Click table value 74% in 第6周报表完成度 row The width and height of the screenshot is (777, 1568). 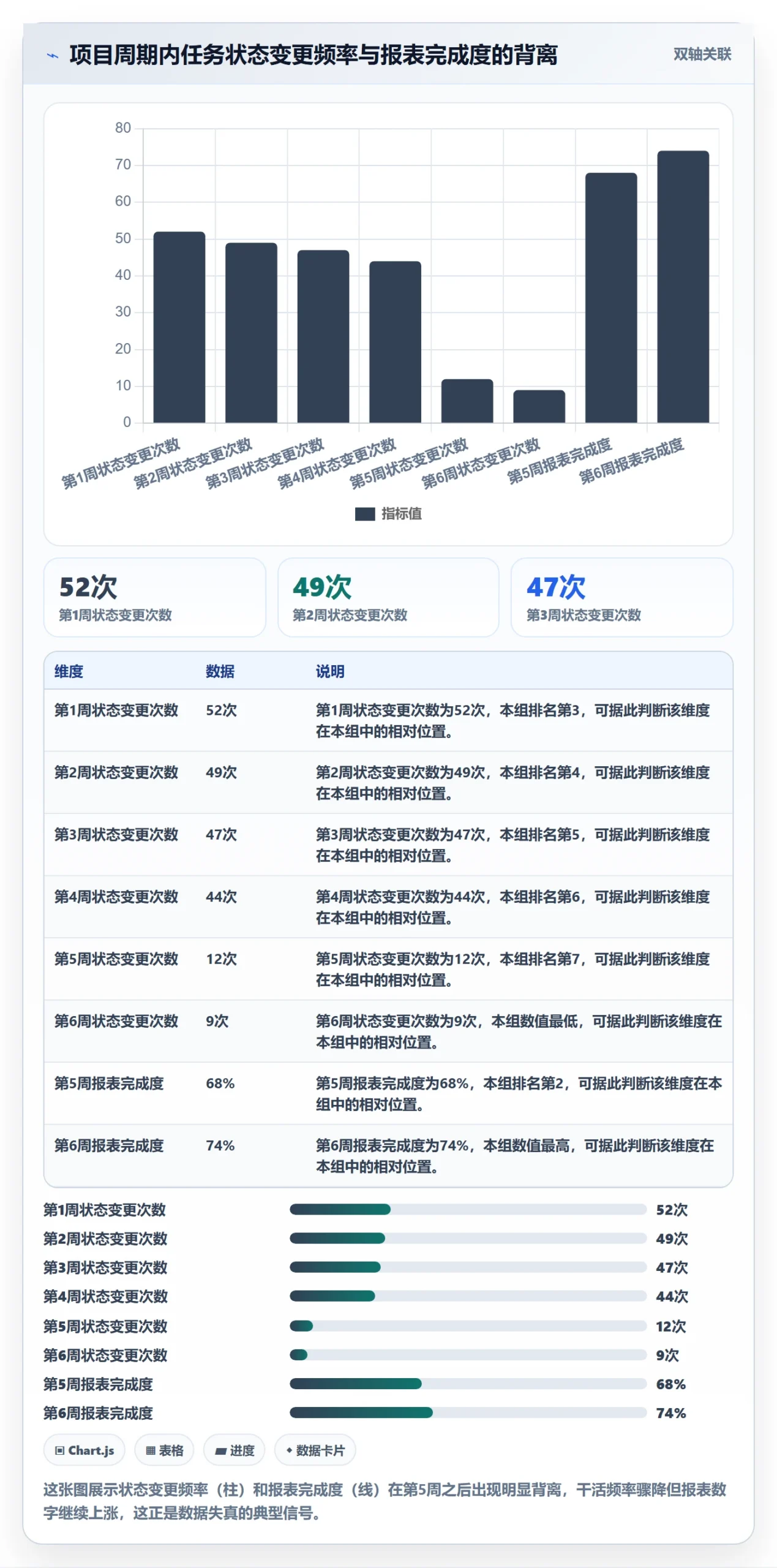point(220,1145)
